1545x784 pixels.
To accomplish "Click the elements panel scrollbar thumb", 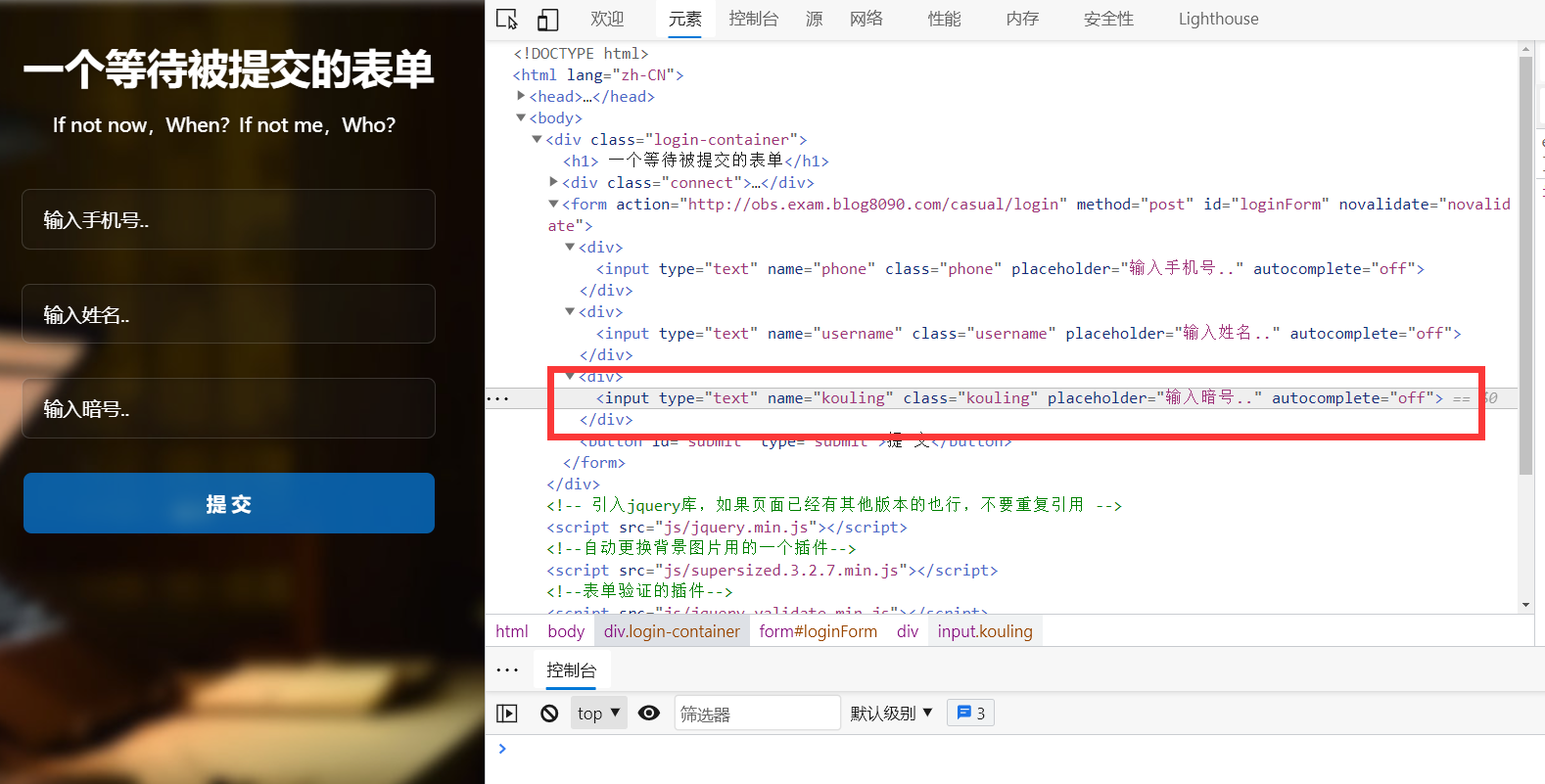I will coord(1525,264).
